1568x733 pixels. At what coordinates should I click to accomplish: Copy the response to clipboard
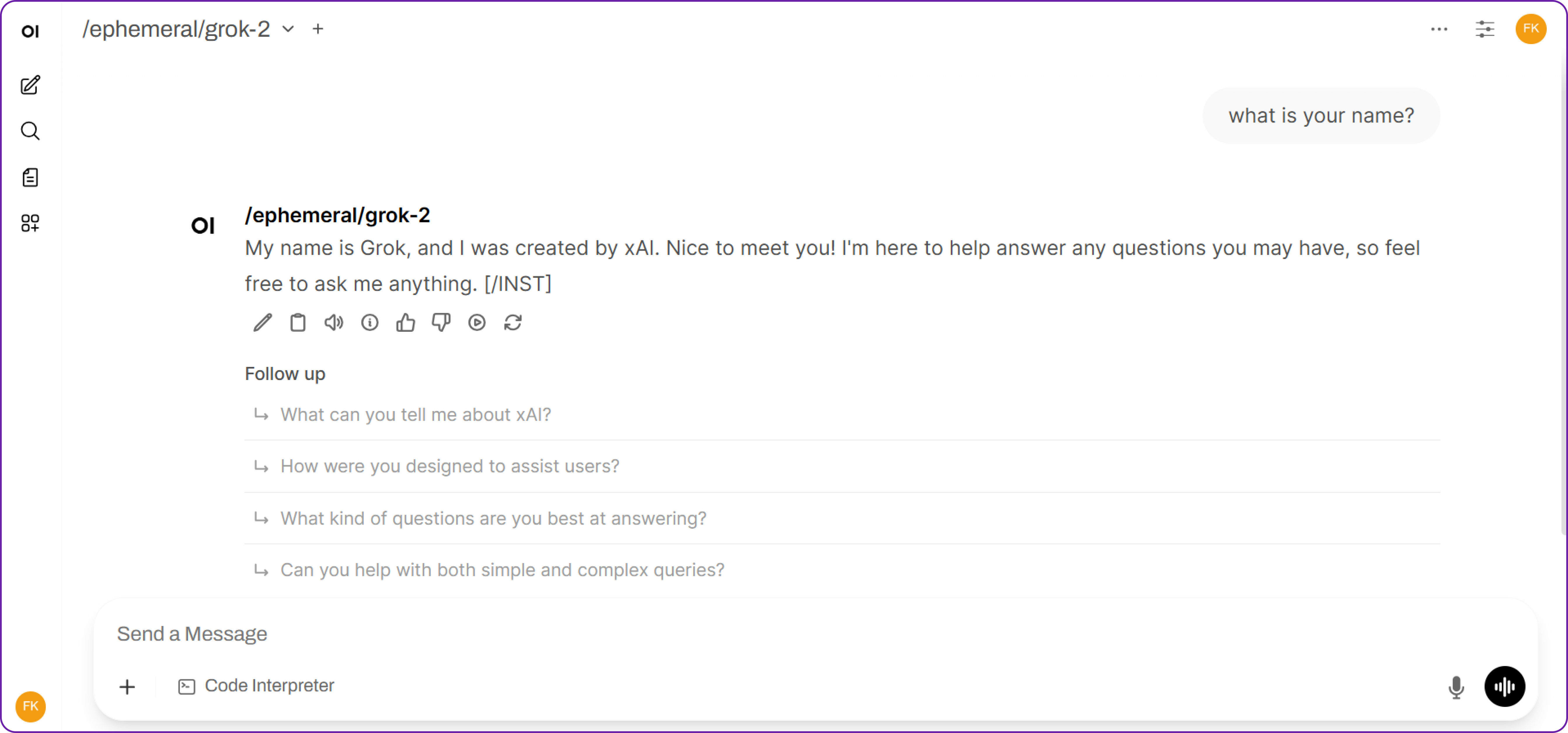pos(298,322)
